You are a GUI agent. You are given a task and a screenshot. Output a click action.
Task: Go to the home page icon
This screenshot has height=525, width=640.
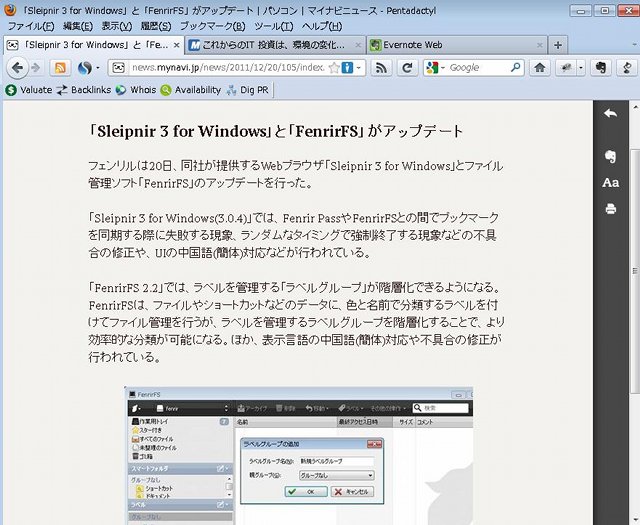click(540, 68)
